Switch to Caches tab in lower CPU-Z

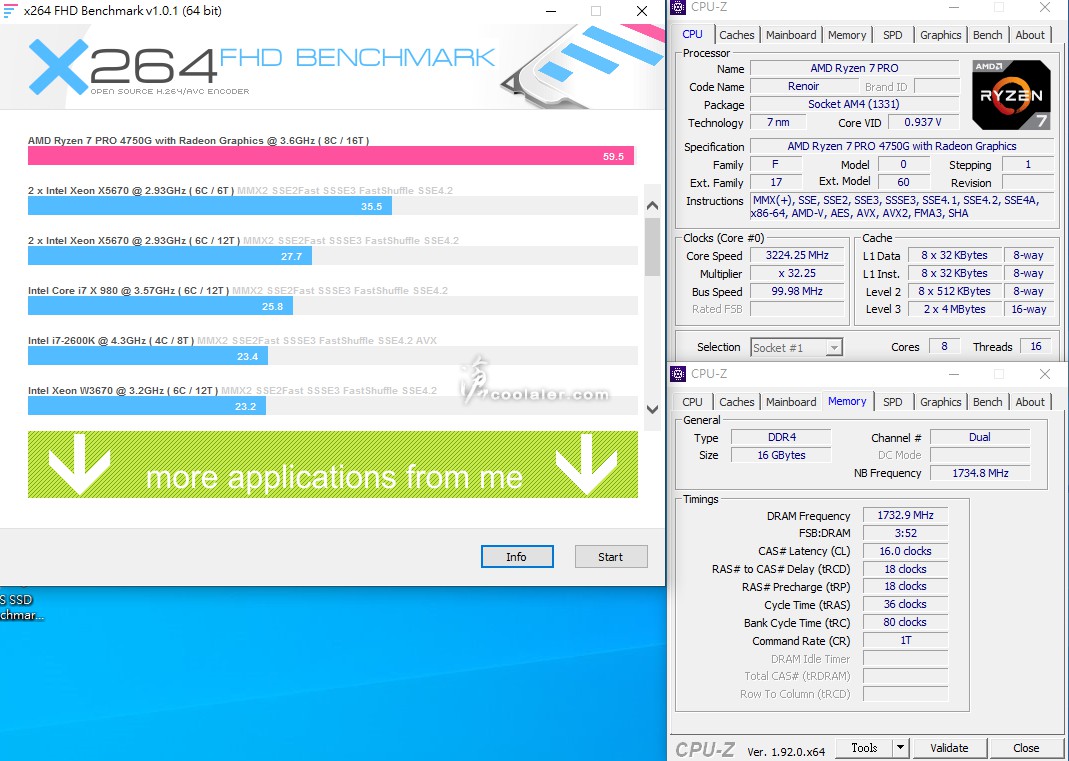(x=736, y=402)
